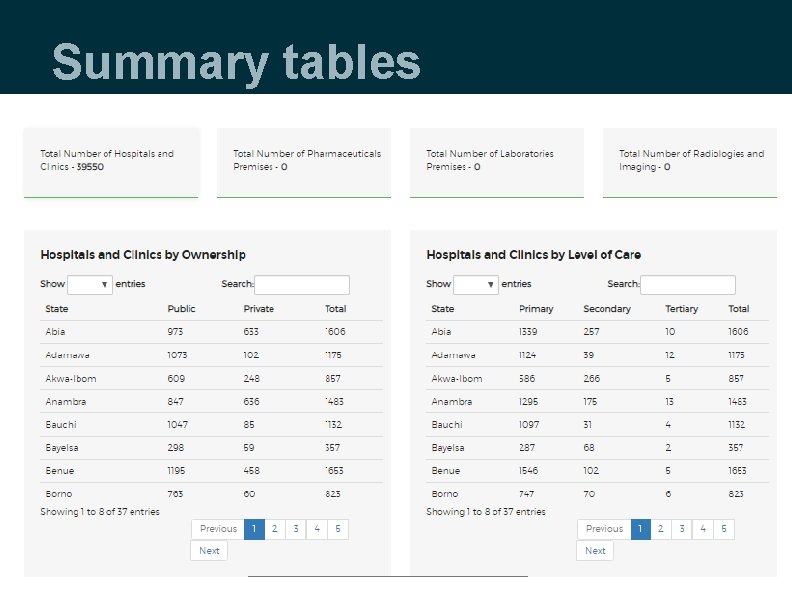Click Previous button under Ownership table

tap(218, 529)
